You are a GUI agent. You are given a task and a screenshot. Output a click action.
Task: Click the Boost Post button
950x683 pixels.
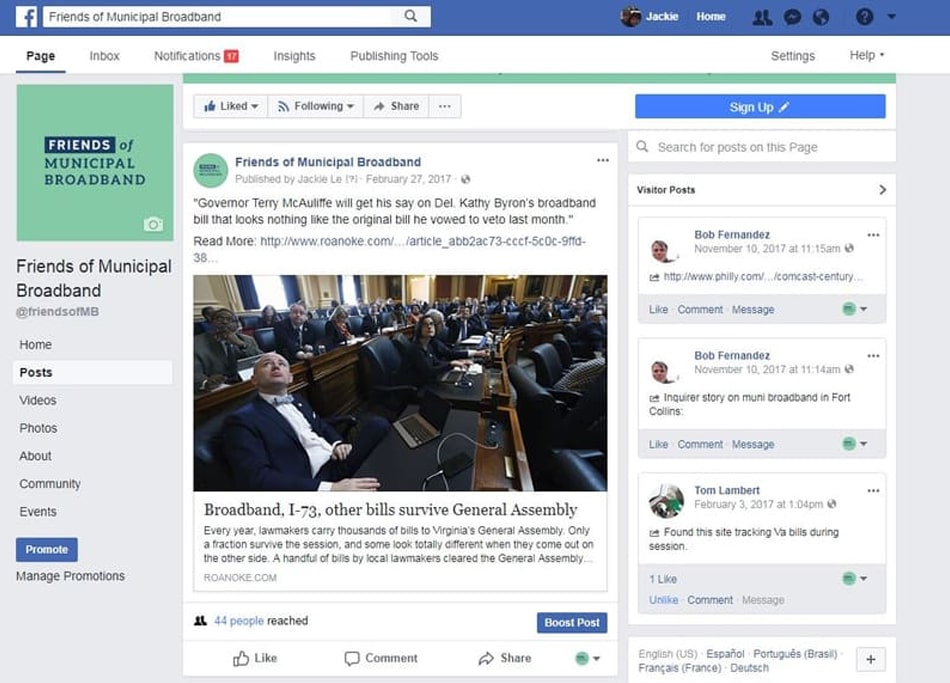[572, 622]
